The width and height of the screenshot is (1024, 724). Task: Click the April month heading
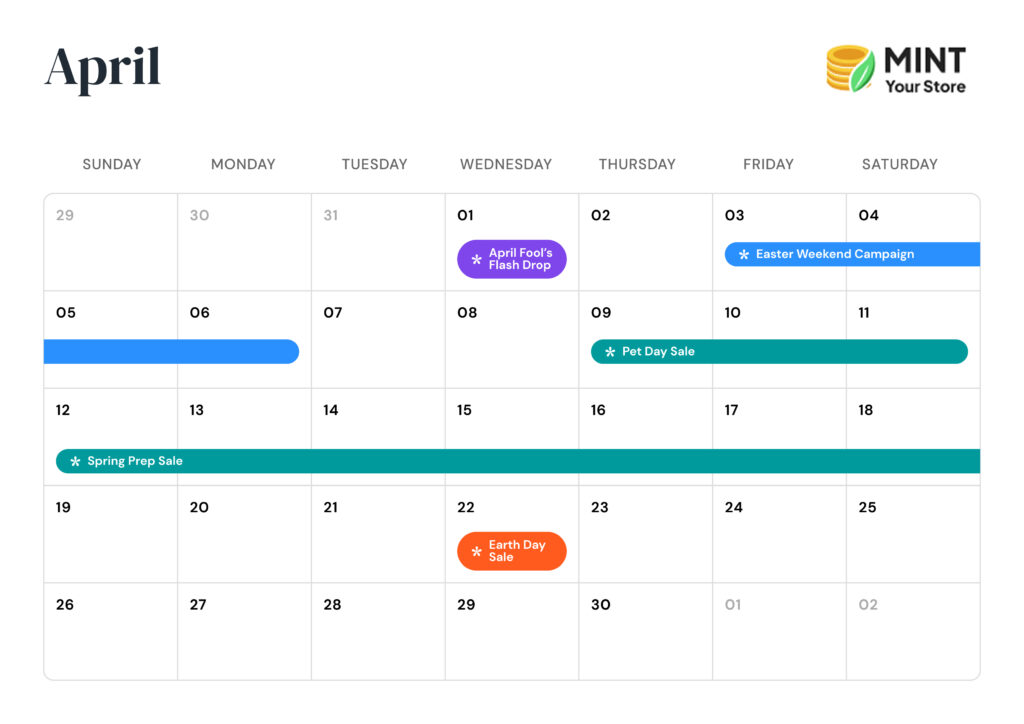(x=103, y=69)
